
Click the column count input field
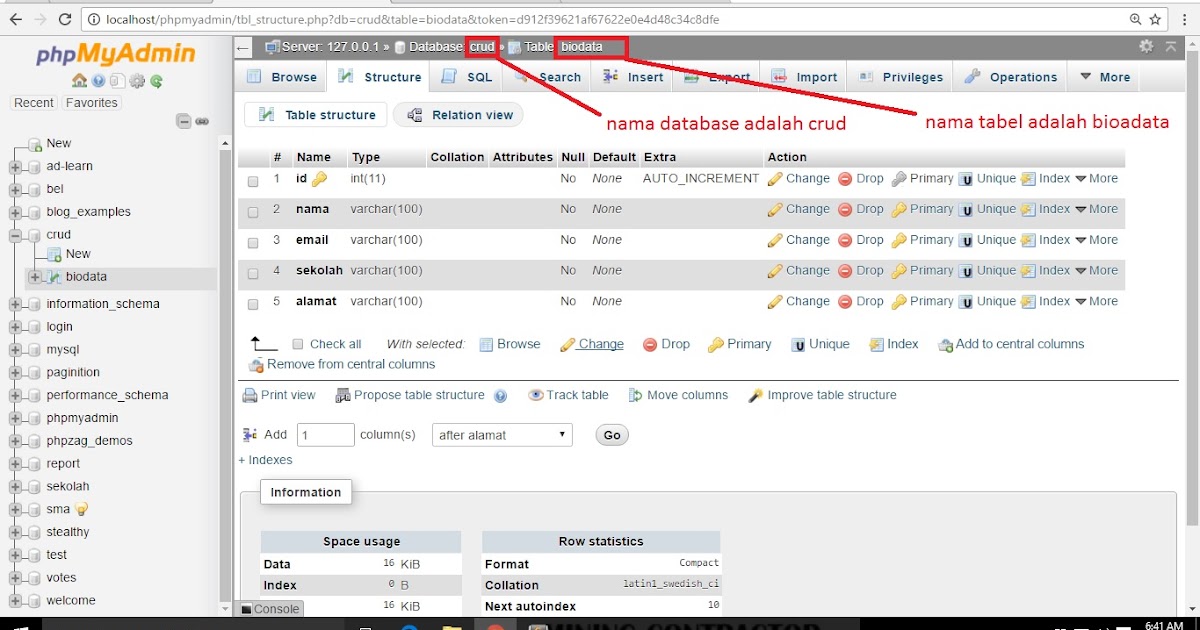tap(325, 434)
